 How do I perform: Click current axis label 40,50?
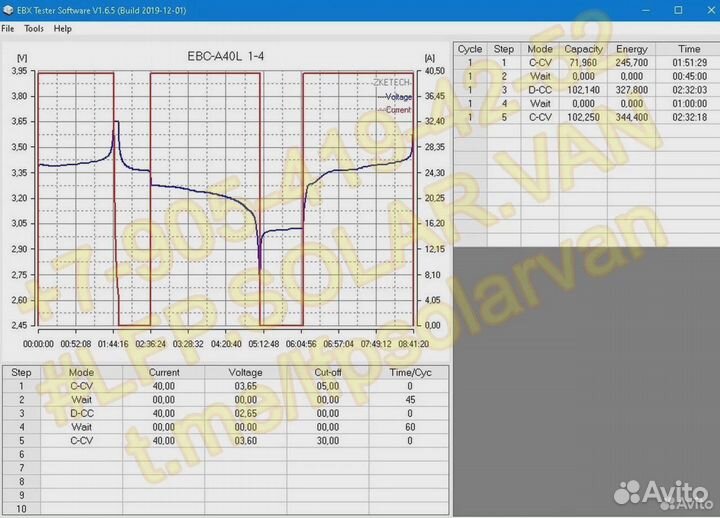(434, 71)
